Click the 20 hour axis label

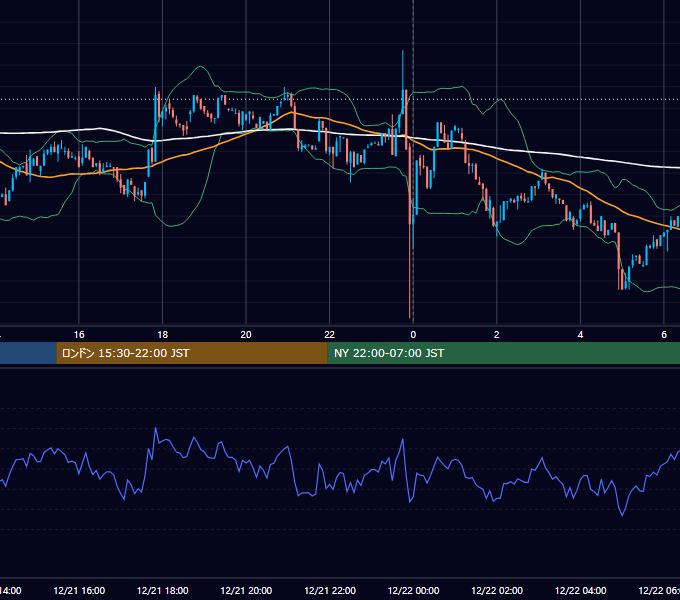246,335
